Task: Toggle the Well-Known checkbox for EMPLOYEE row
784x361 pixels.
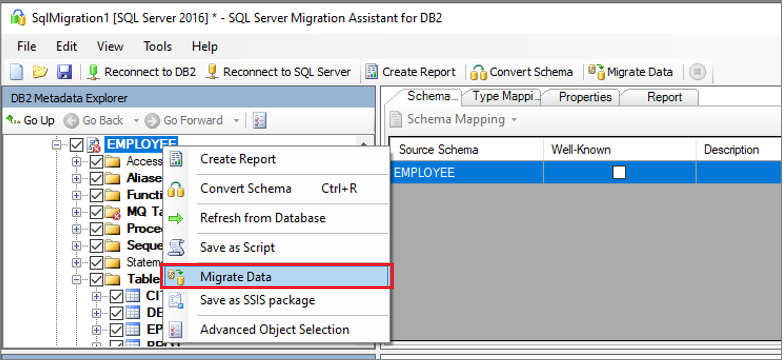Action: coord(620,172)
